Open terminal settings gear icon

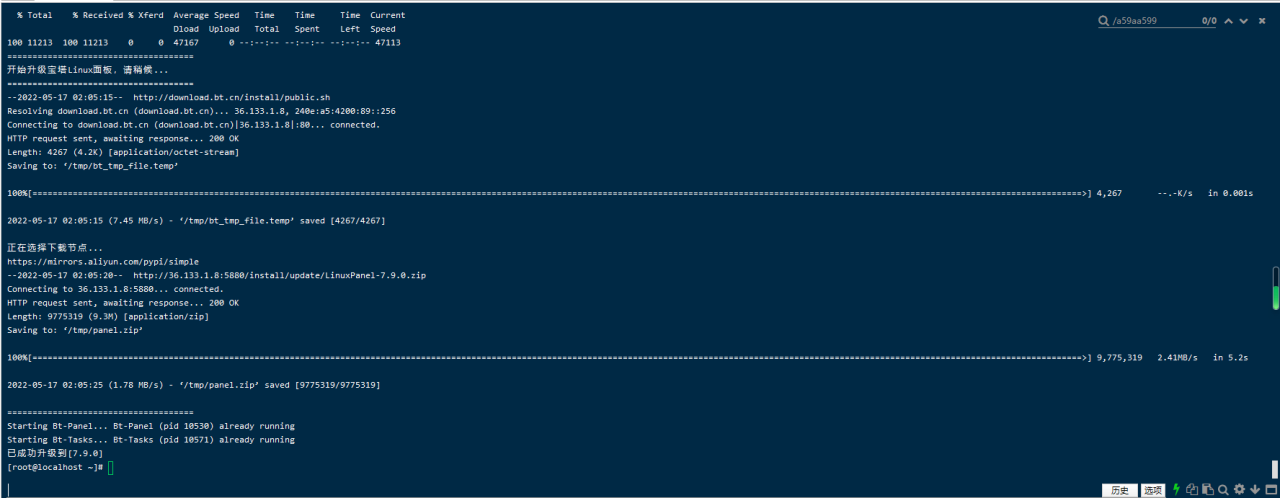click(1239, 490)
